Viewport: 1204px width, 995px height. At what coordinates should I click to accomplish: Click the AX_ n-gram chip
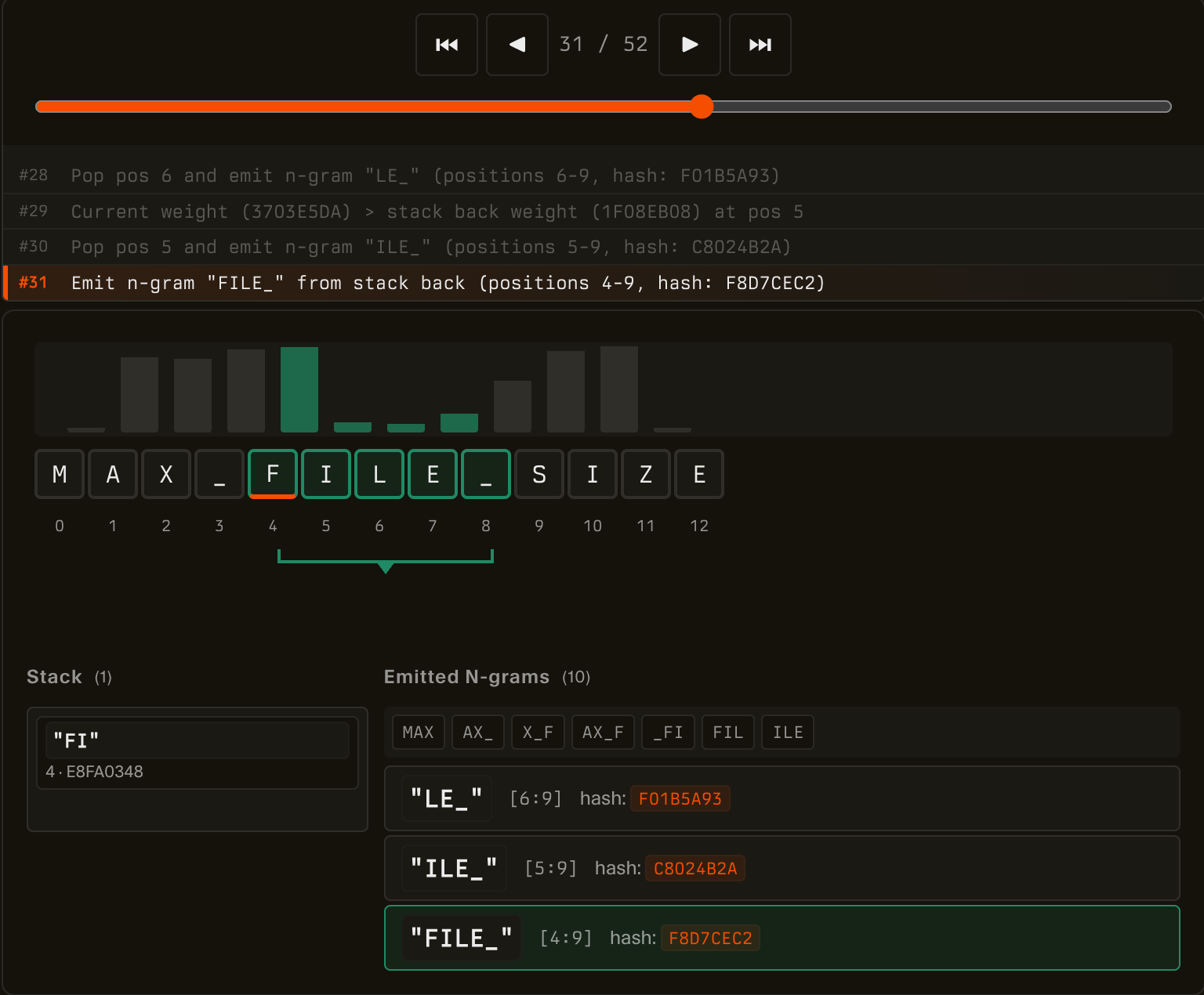(x=478, y=733)
